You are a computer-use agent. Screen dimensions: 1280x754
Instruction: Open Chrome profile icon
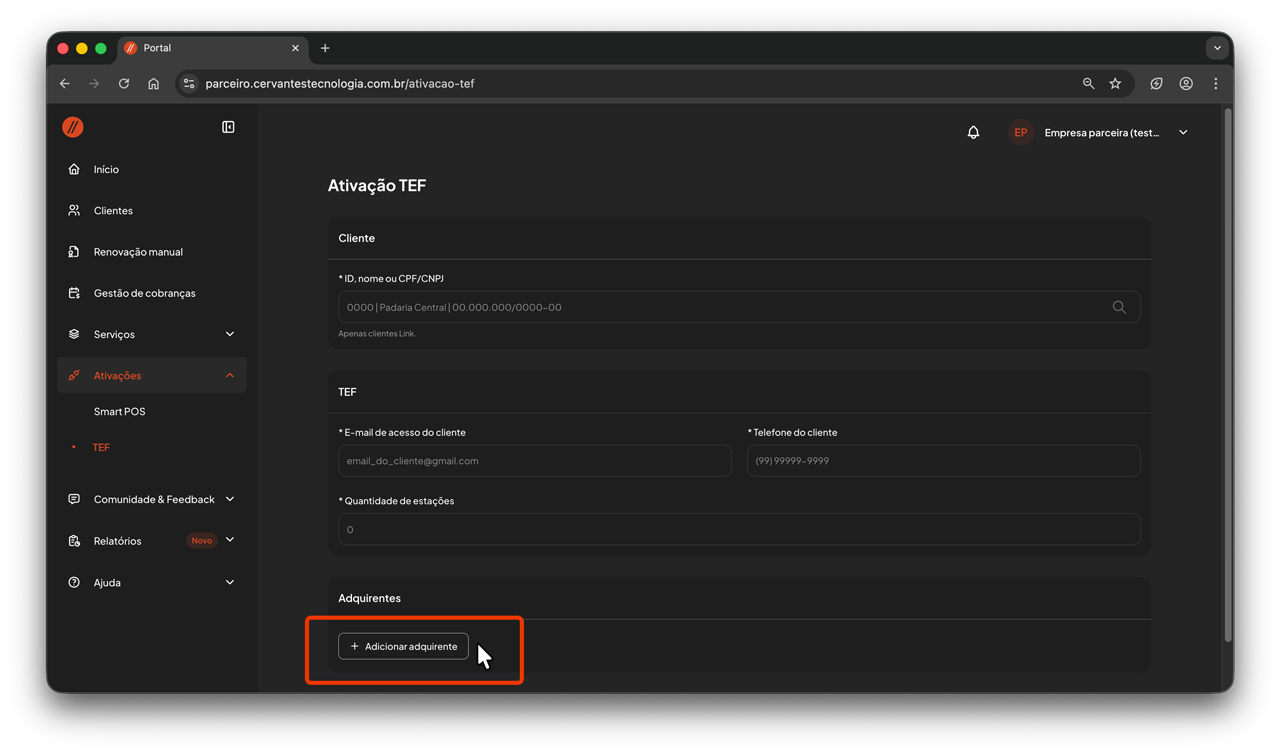tap(1186, 84)
